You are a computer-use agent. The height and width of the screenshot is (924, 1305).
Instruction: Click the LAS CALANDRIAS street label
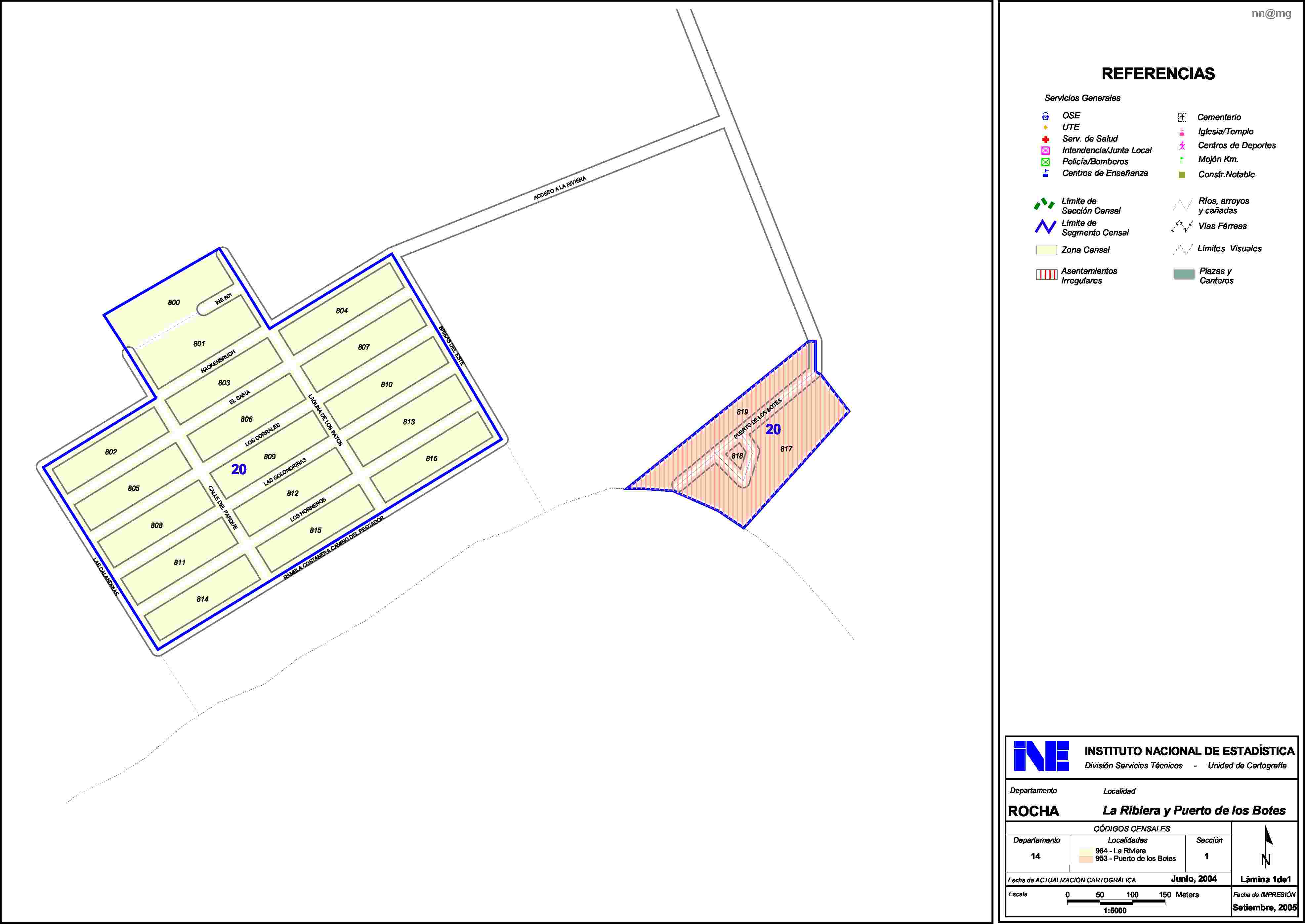click(106, 576)
